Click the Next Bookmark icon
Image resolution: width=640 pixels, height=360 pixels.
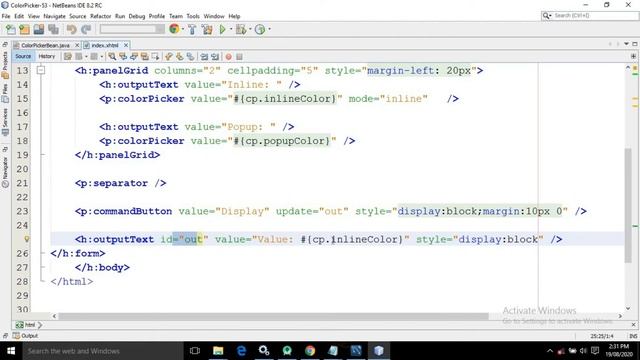tap(180, 57)
